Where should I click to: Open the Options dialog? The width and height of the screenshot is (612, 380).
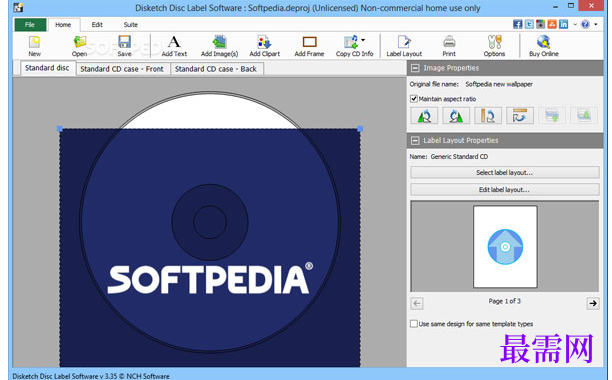(x=494, y=46)
